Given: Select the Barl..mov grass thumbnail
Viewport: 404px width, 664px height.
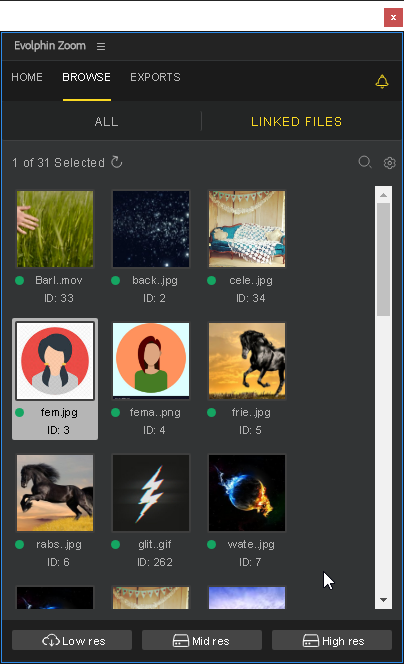Looking at the screenshot, I should (x=55, y=229).
